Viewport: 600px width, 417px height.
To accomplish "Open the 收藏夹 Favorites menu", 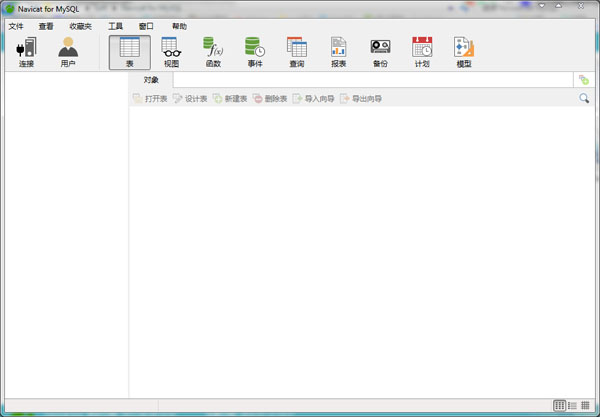I will 80,26.
